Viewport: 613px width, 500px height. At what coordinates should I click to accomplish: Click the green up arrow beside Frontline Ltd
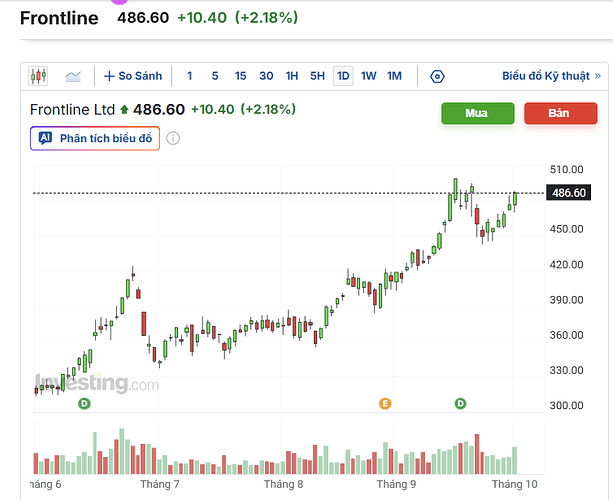point(124,109)
